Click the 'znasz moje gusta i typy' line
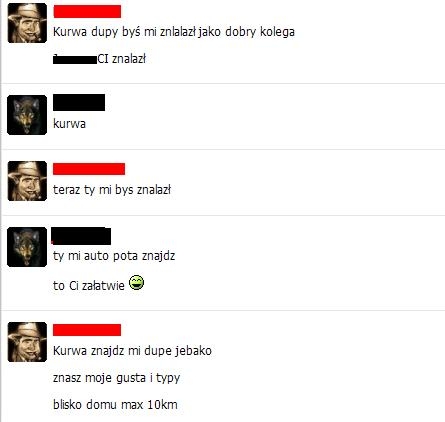Screen dimensions: 445x422 click(117, 378)
